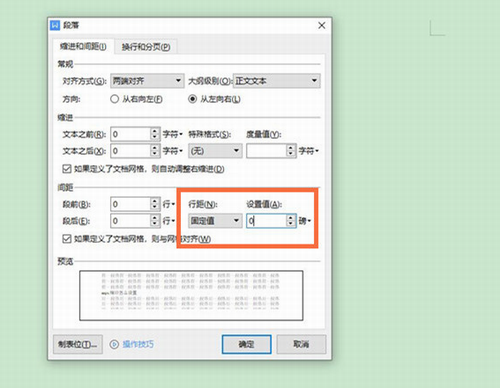500x388 pixels.
Task: Click the 取消 button
Action: pos(301,344)
